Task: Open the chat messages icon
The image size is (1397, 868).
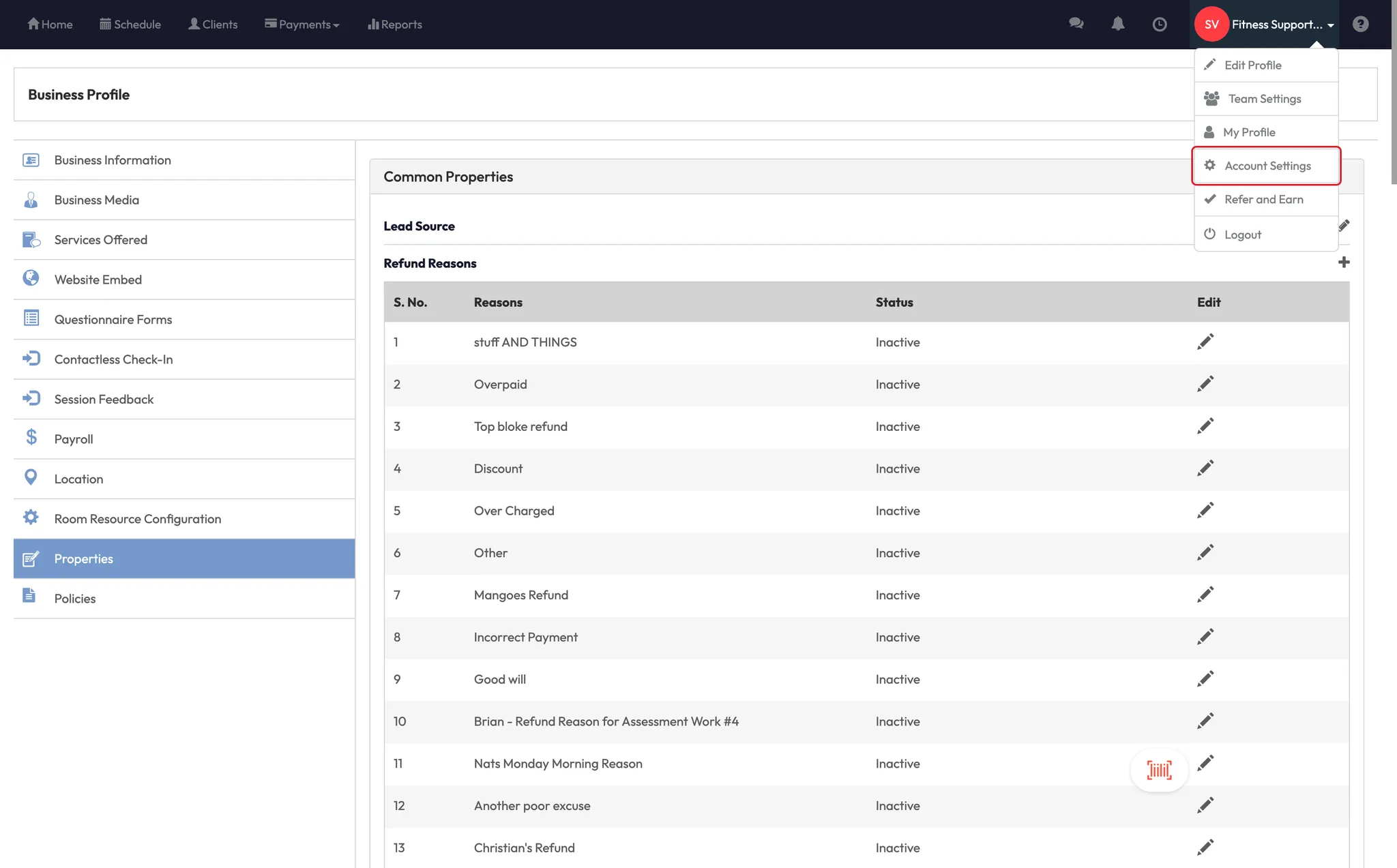Action: (1076, 24)
